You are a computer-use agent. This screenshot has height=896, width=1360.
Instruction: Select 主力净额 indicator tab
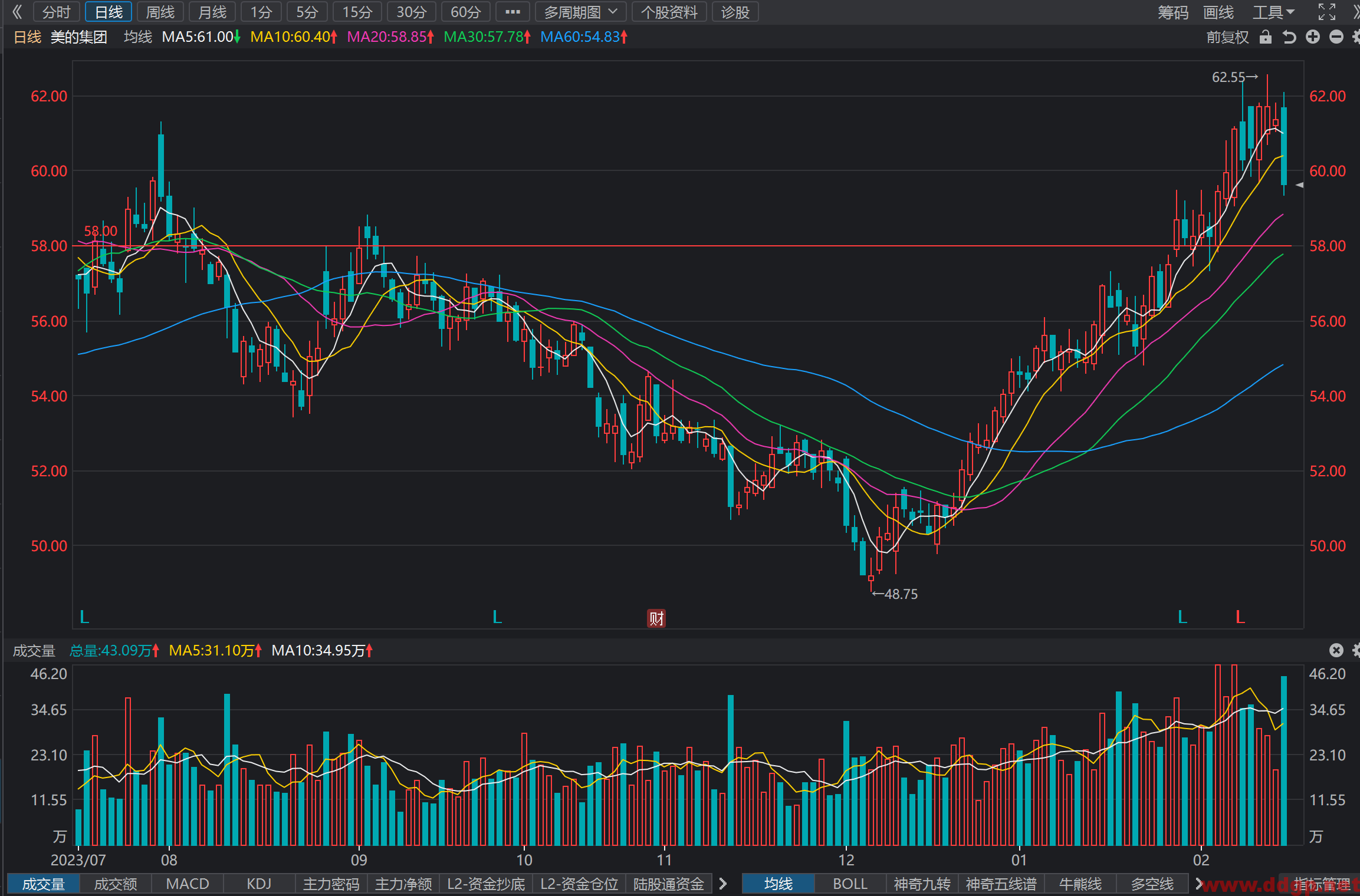coord(403,884)
